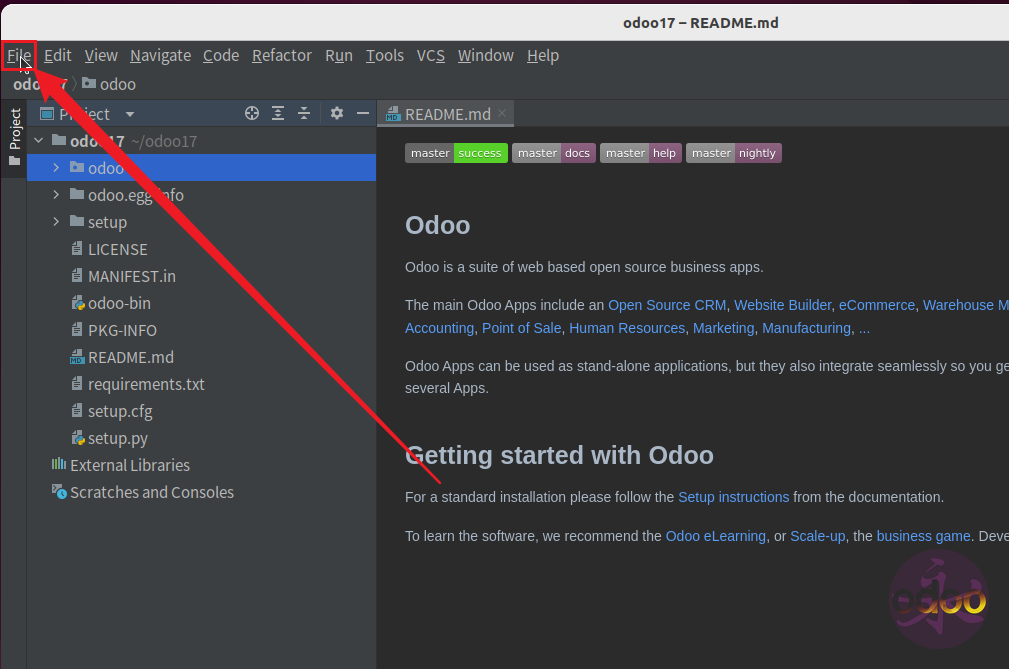Select the LICENSE file
This screenshot has height=669, width=1009.
pyautogui.click(x=201, y=249)
